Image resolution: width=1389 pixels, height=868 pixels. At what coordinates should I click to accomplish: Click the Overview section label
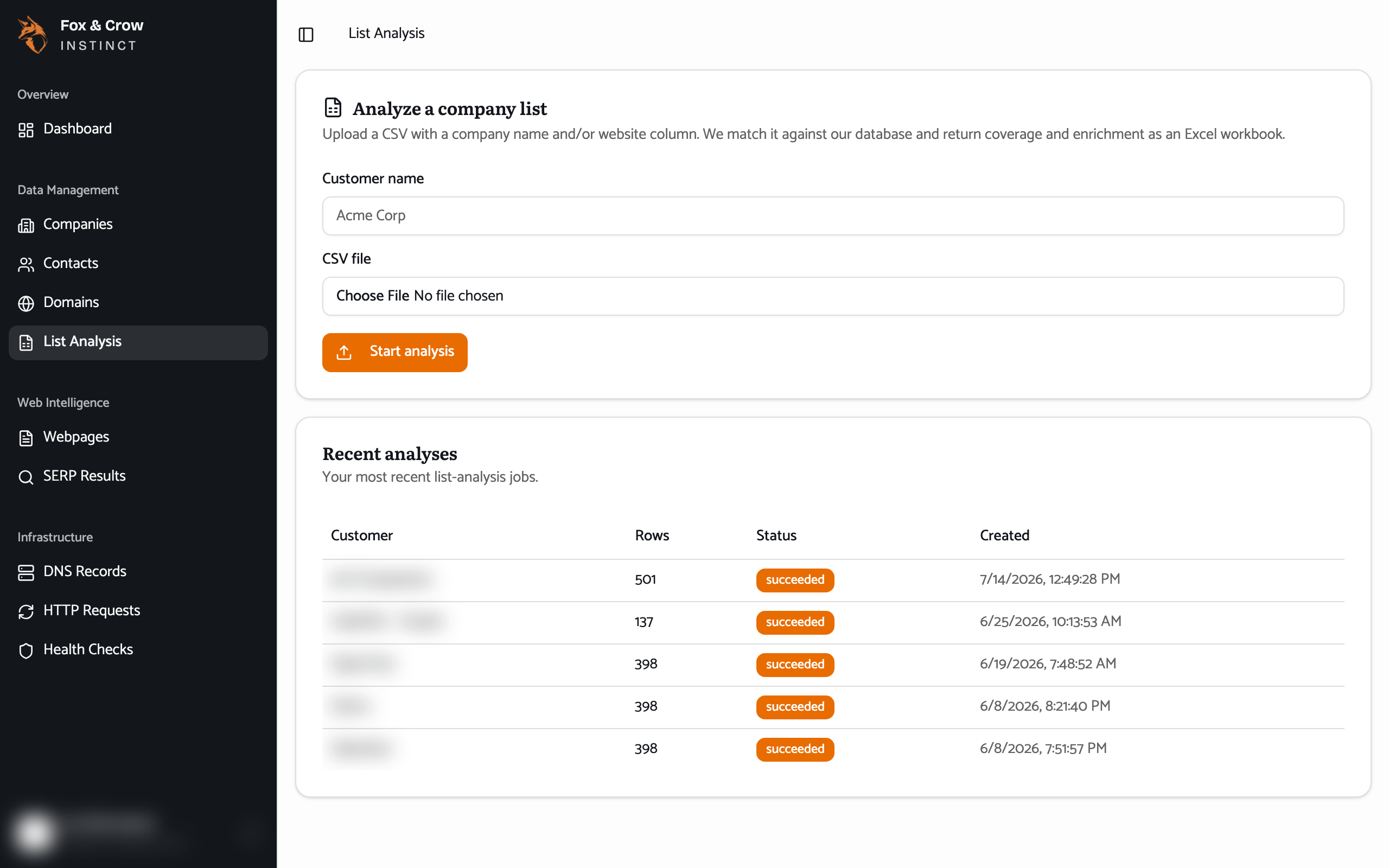43,95
